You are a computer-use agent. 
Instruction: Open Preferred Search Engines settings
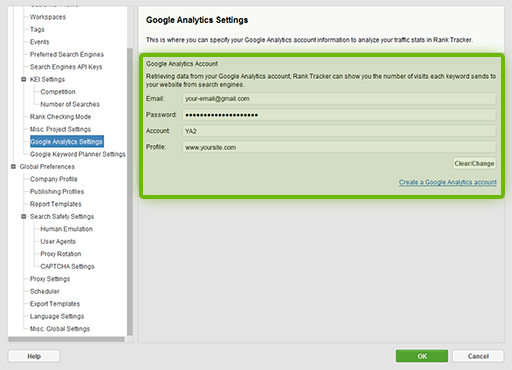(x=67, y=54)
